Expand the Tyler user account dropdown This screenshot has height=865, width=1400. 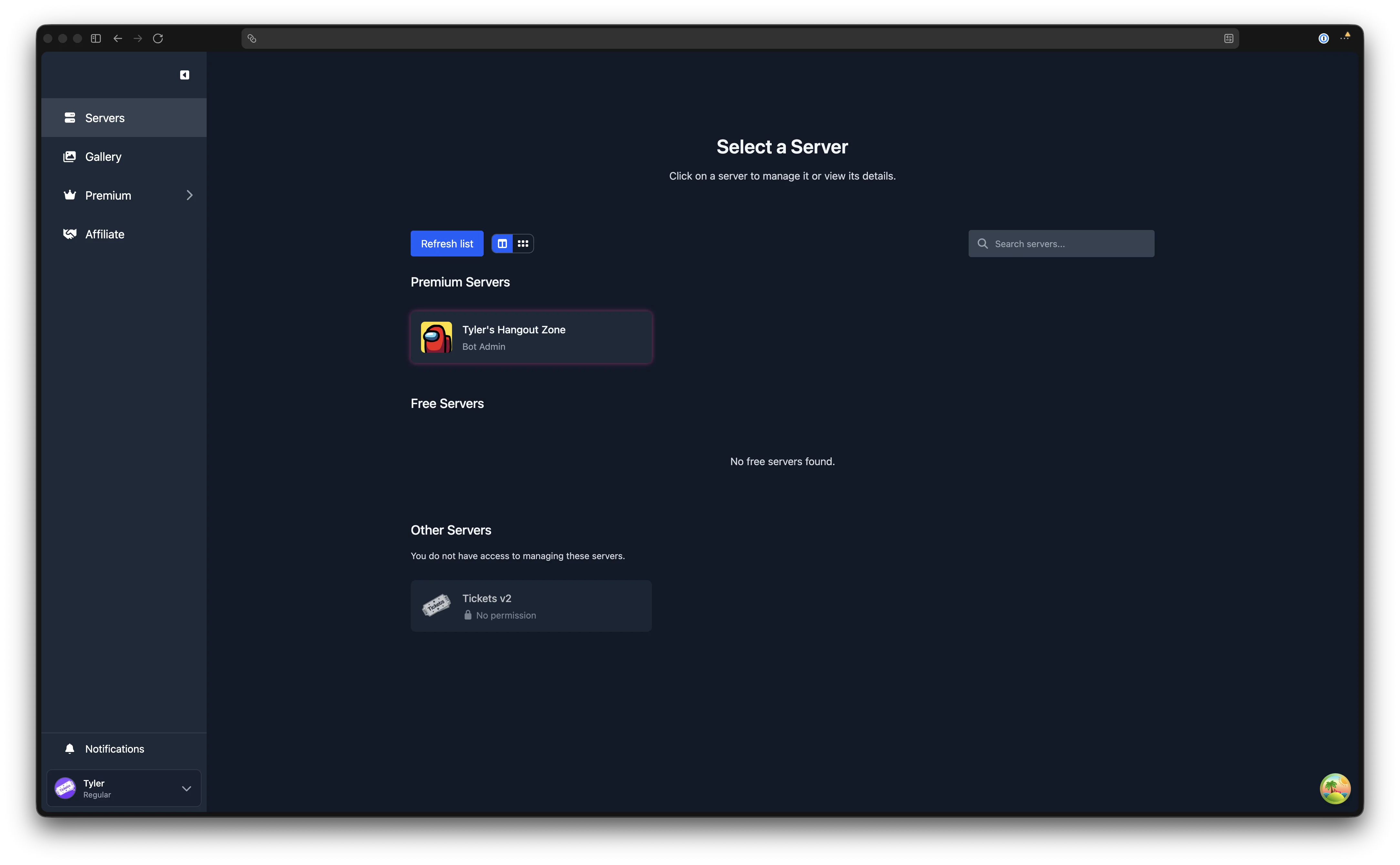click(124, 788)
